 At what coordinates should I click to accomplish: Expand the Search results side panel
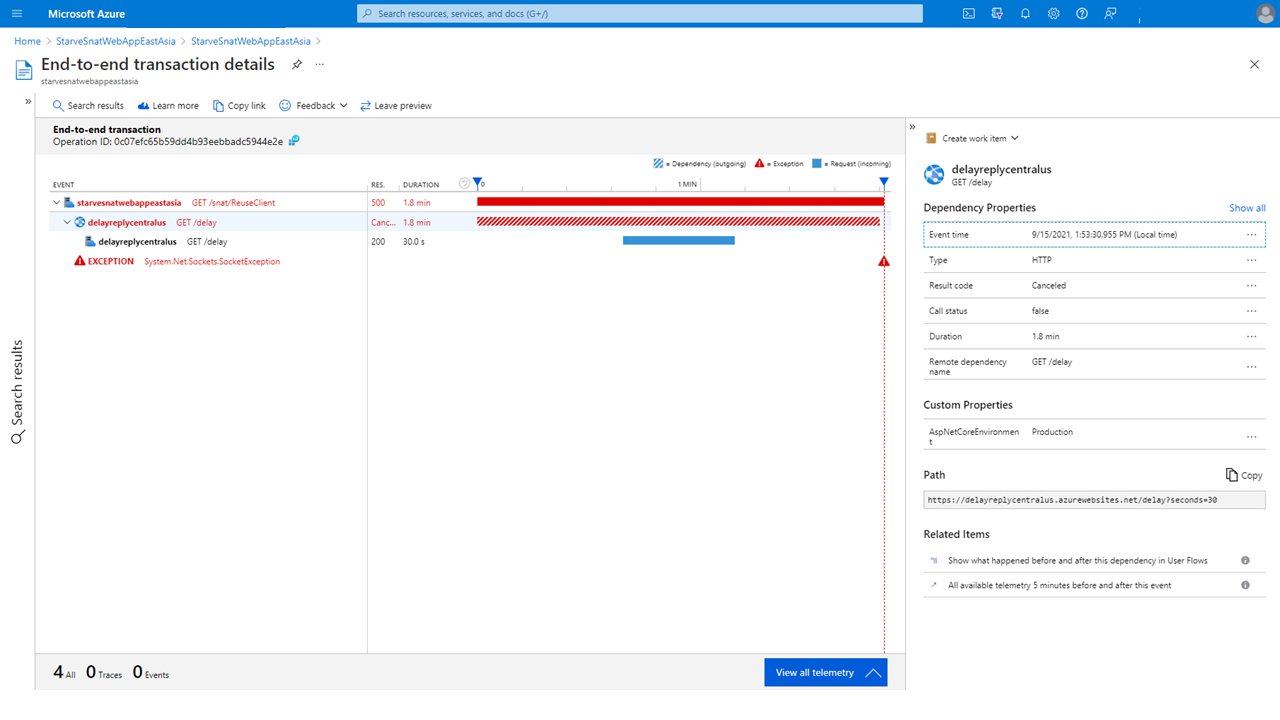click(28, 101)
